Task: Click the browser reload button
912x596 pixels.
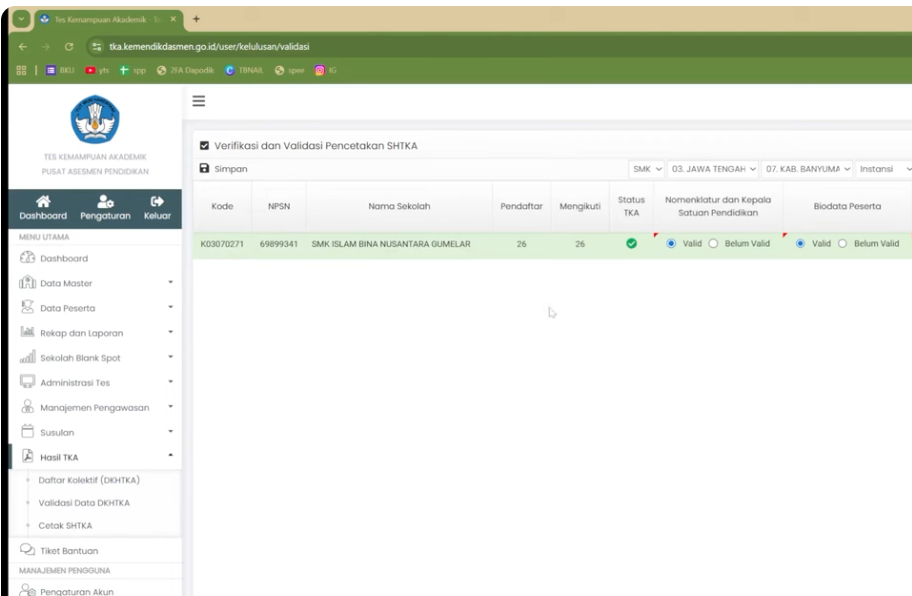Action: pyautogui.click(x=68, y=47)
